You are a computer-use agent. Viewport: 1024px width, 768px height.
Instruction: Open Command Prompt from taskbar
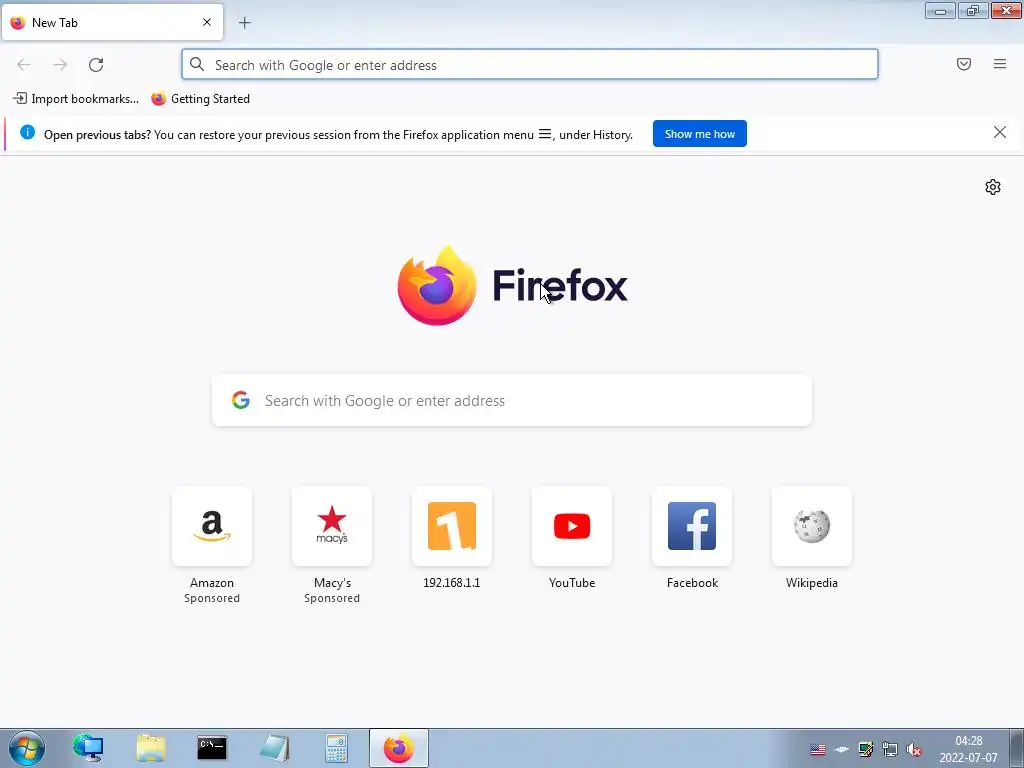(x=212, y=748)
